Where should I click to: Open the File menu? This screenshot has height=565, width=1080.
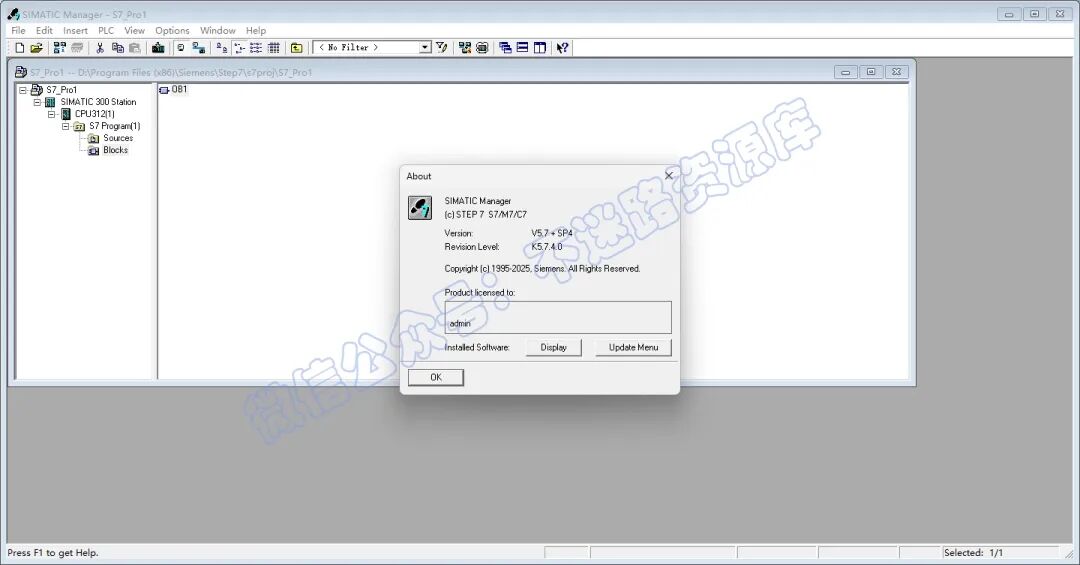pyautogui.click(x=19, y=30)
